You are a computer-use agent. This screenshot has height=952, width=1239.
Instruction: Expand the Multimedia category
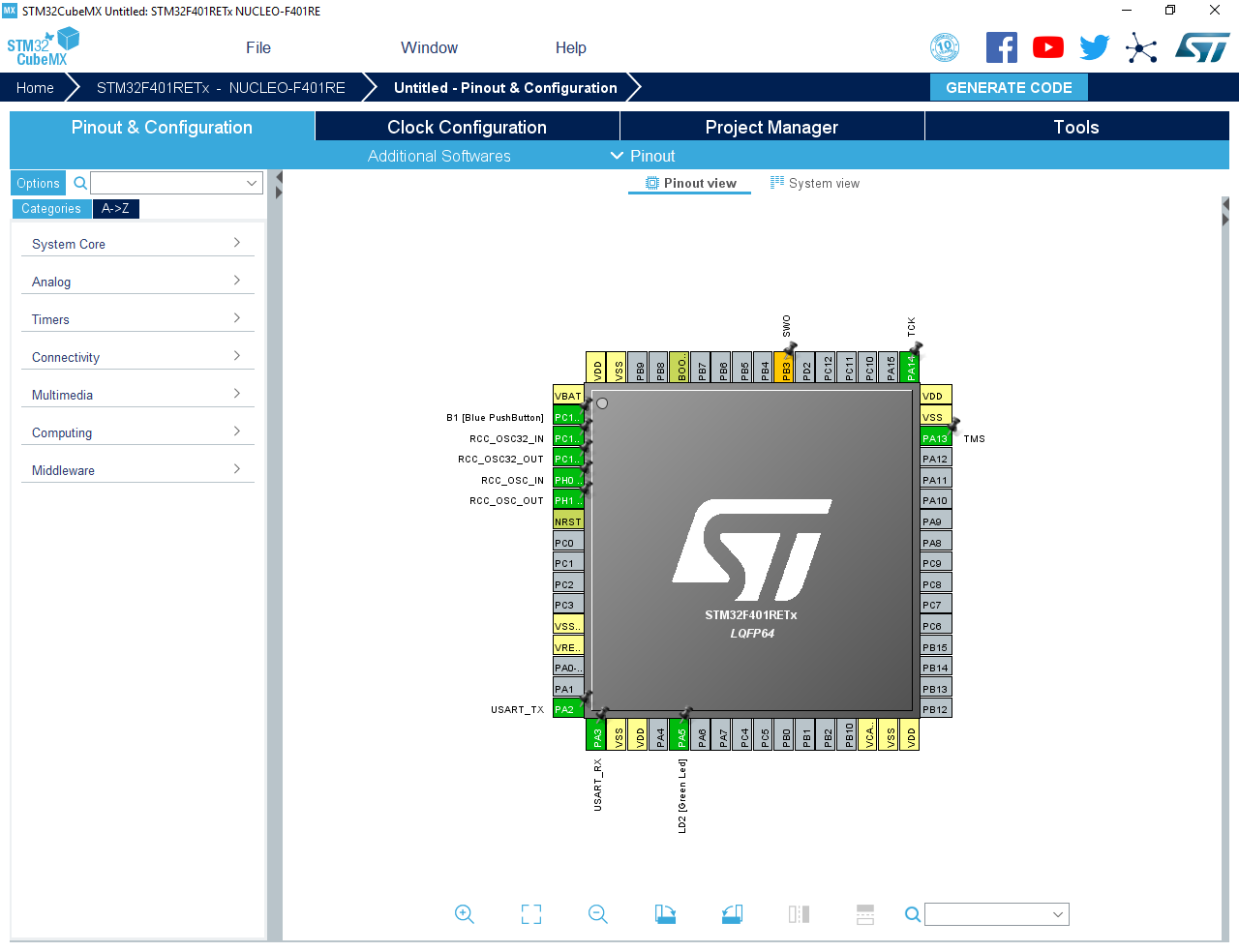(x=137, y=395)
